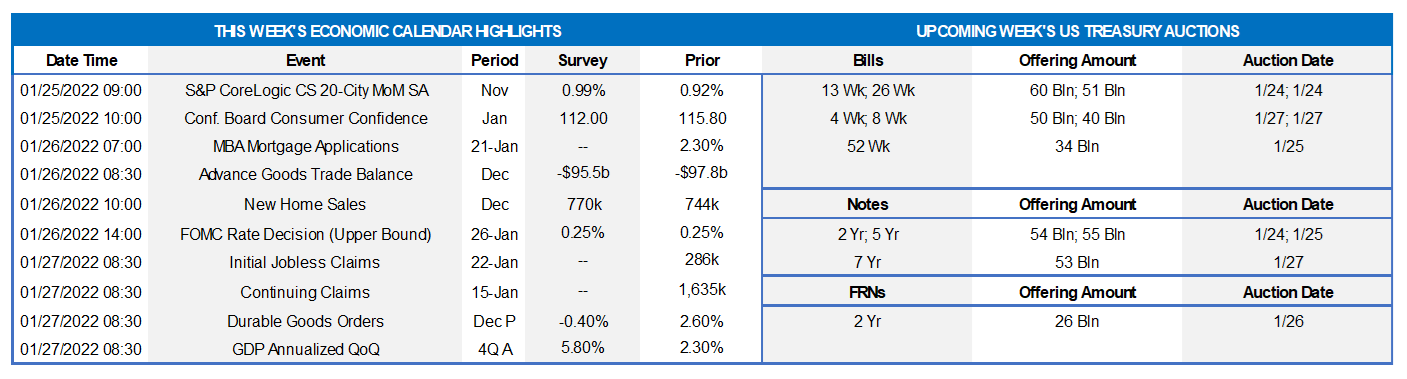1407x379 pixels.
Task: Select the Advance Goods Trade Balance event
Action: pos(306,174)
